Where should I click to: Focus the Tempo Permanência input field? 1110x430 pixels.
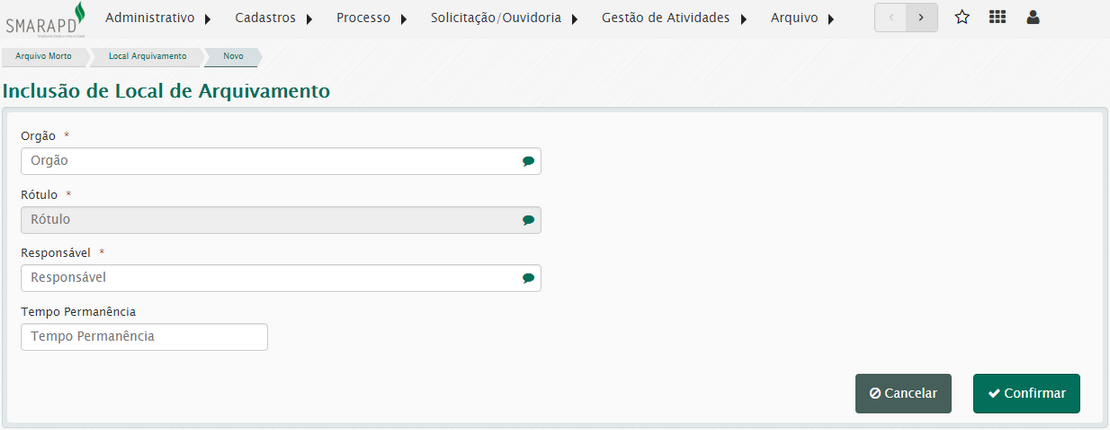(144, 337)
